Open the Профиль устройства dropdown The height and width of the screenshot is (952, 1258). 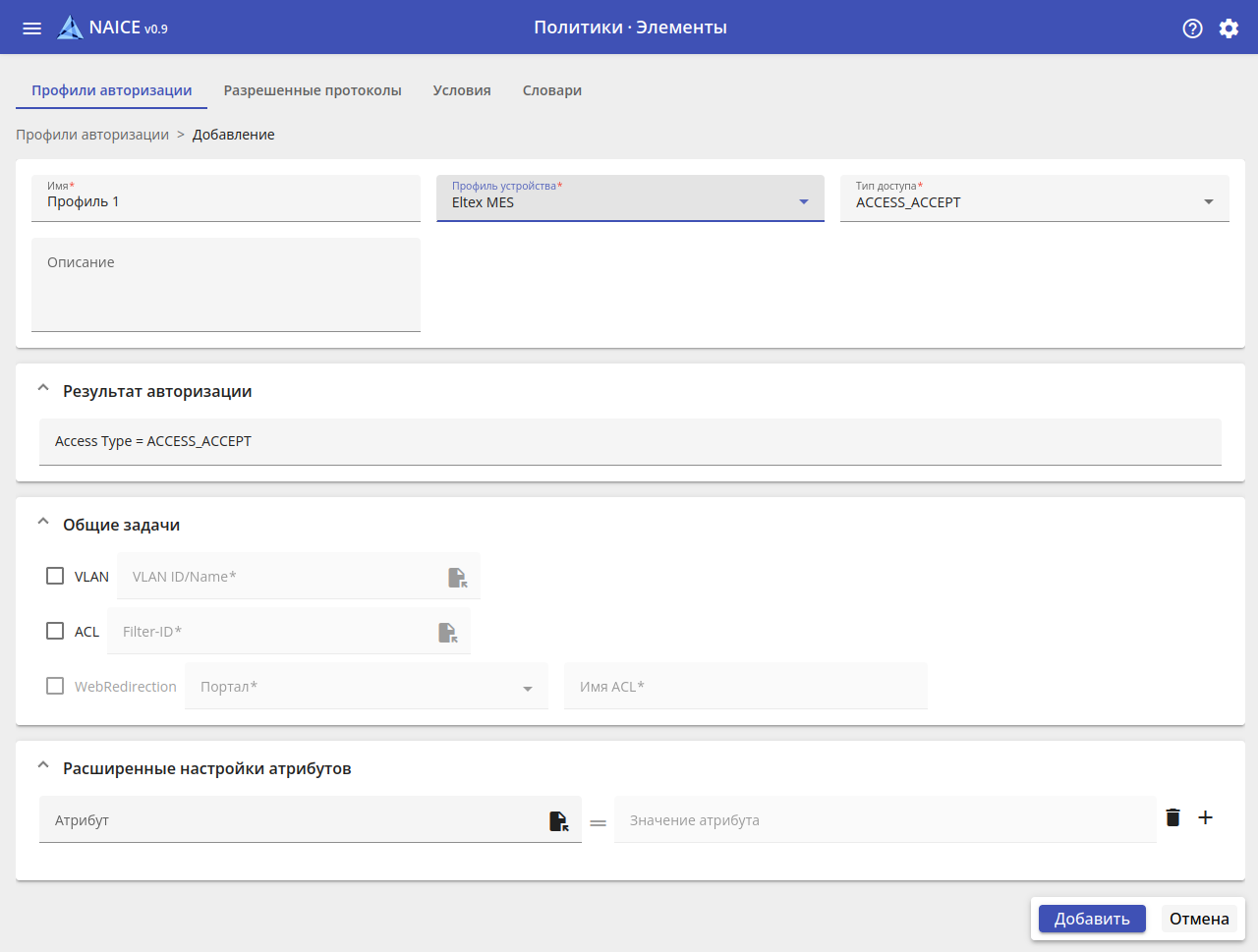tap(630, 199)
